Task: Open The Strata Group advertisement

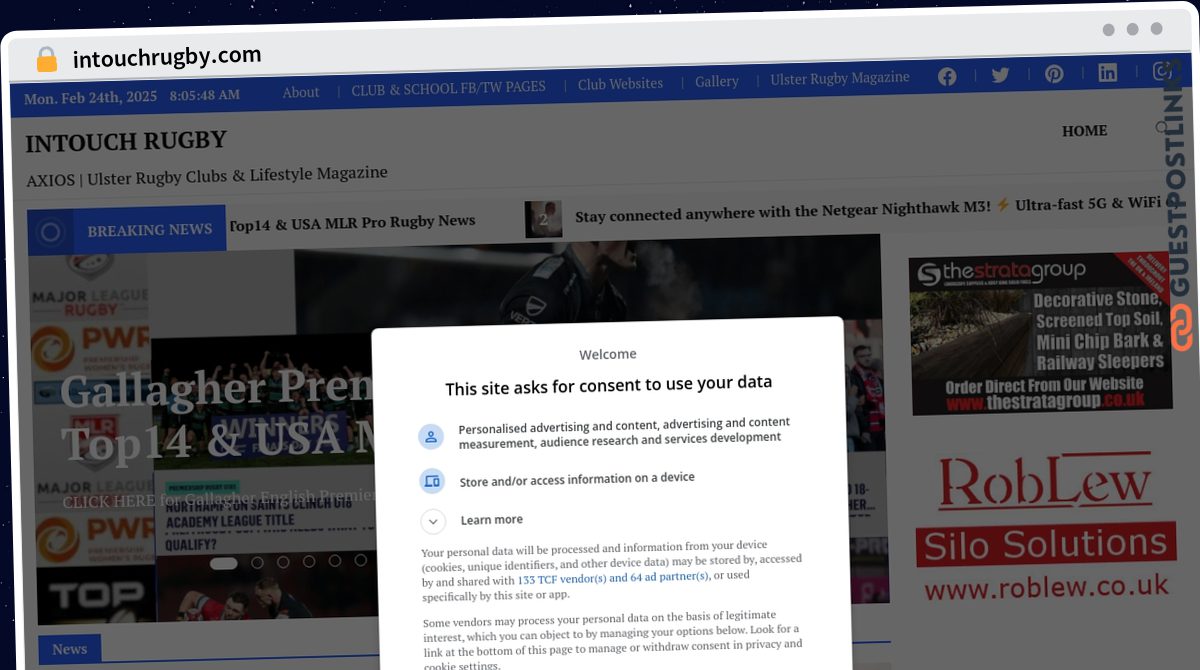Action: coord(1040,334)
